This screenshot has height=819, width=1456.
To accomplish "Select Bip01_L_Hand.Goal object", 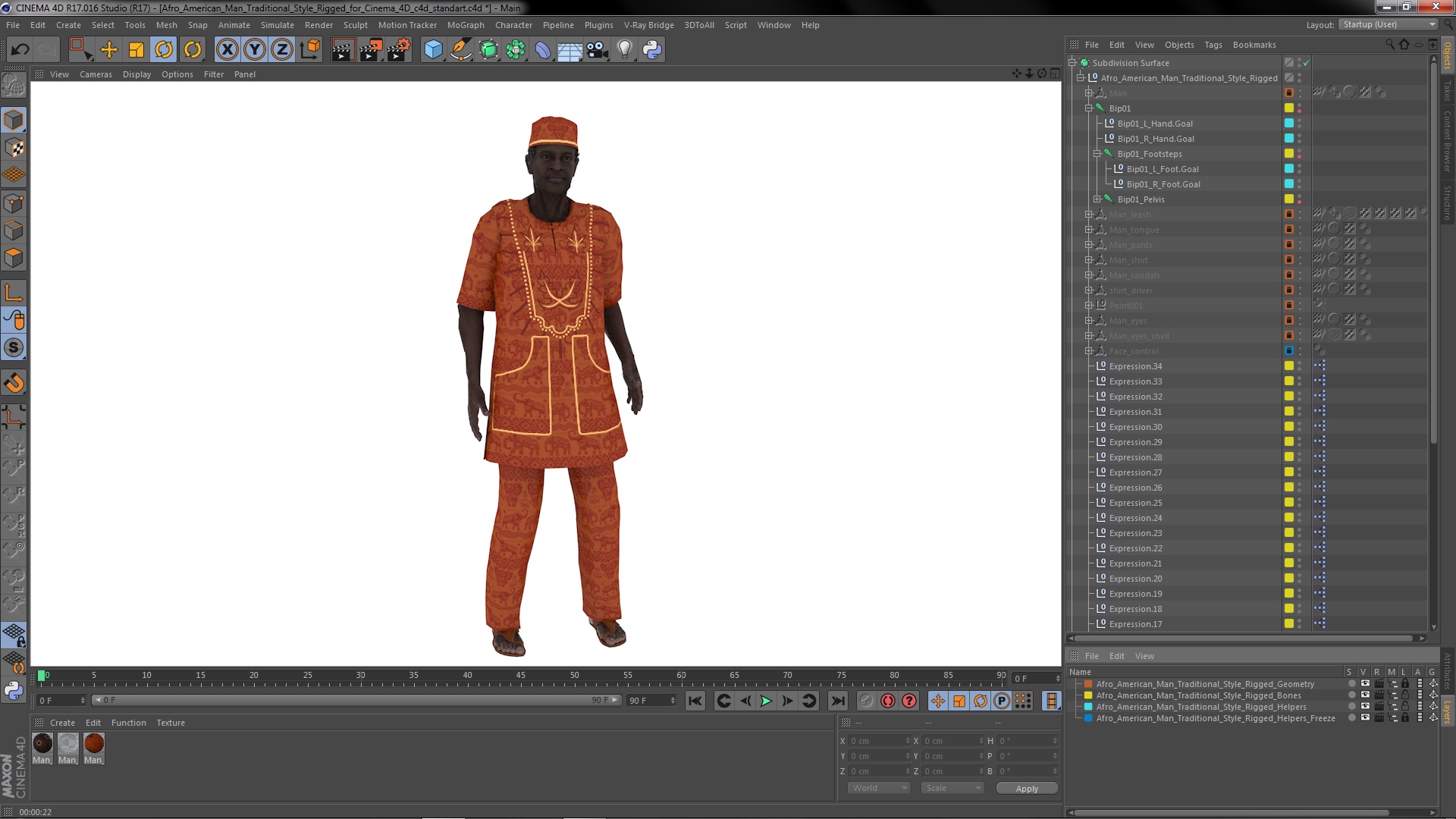I will pyautogui.click(x=1155, y=124).
